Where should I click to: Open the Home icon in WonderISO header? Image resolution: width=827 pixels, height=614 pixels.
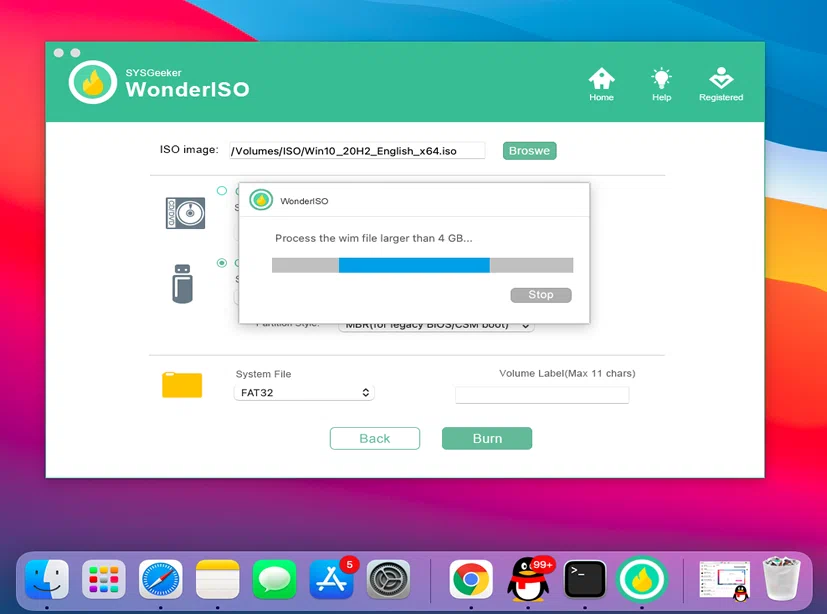tap(601, 80)
